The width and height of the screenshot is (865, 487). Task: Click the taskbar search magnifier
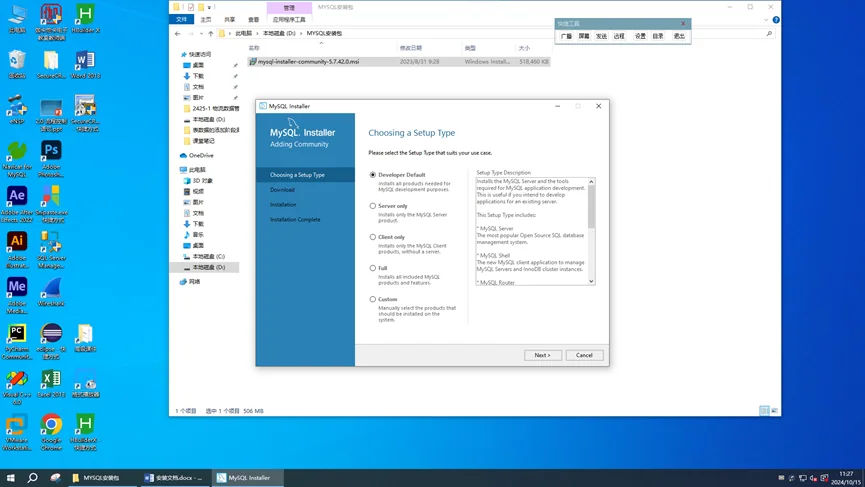click(33, 478)
